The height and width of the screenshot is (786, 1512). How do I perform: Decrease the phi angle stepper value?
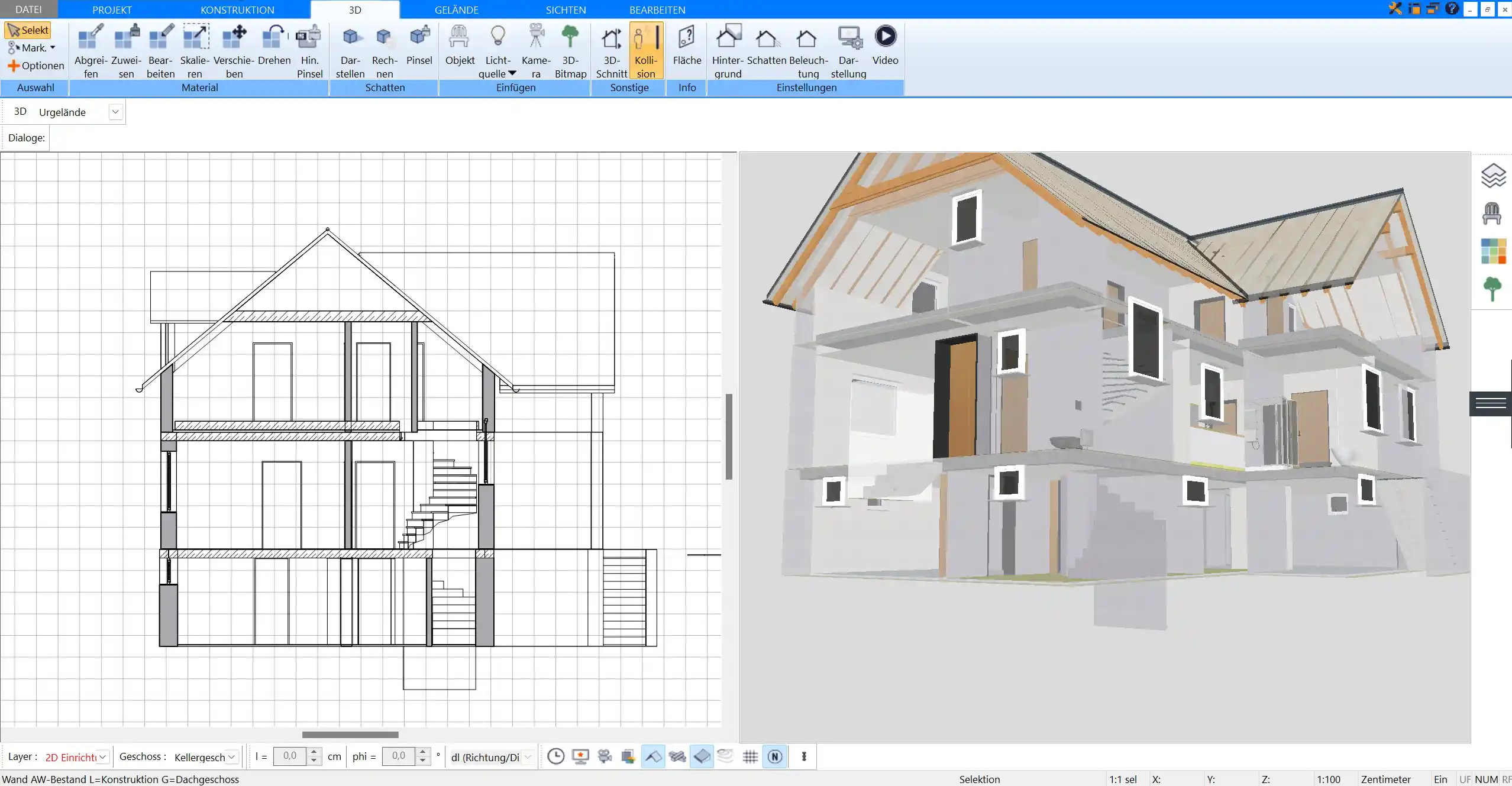coord(422,761)
